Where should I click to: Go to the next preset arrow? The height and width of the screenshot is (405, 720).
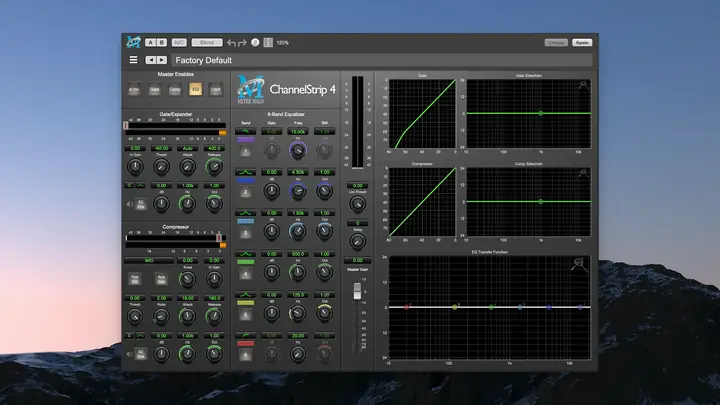(162, 60)
